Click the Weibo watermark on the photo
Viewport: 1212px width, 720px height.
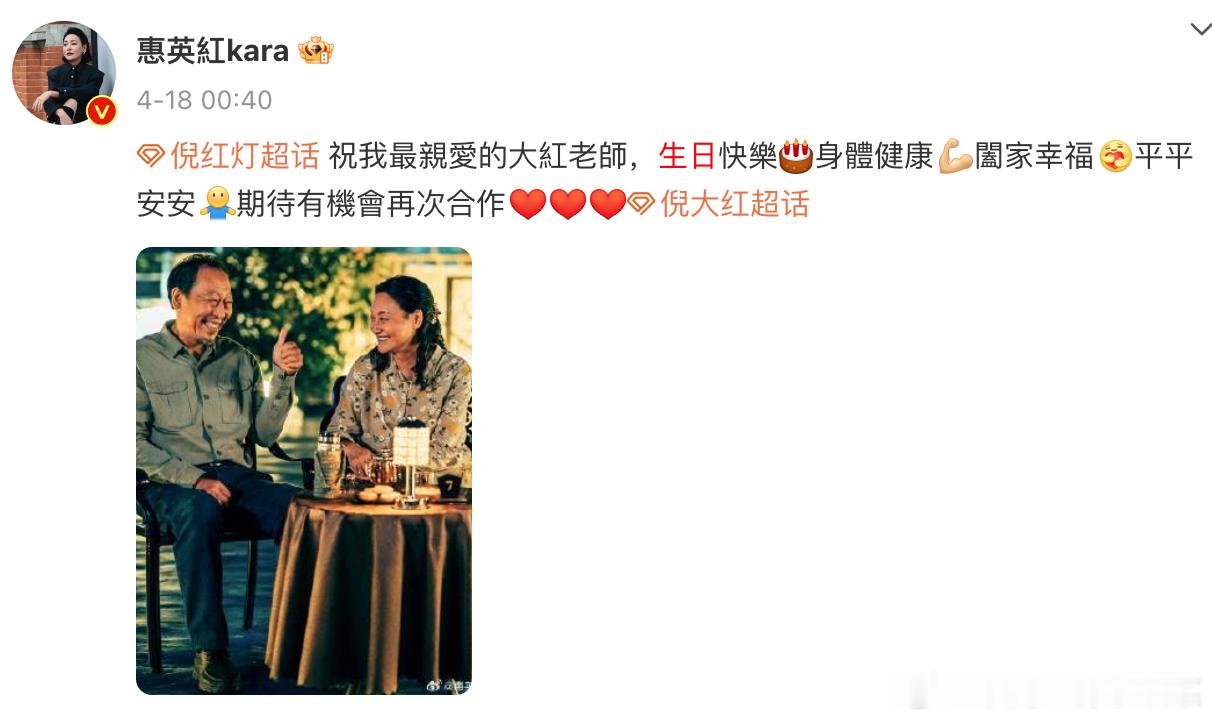449,686
